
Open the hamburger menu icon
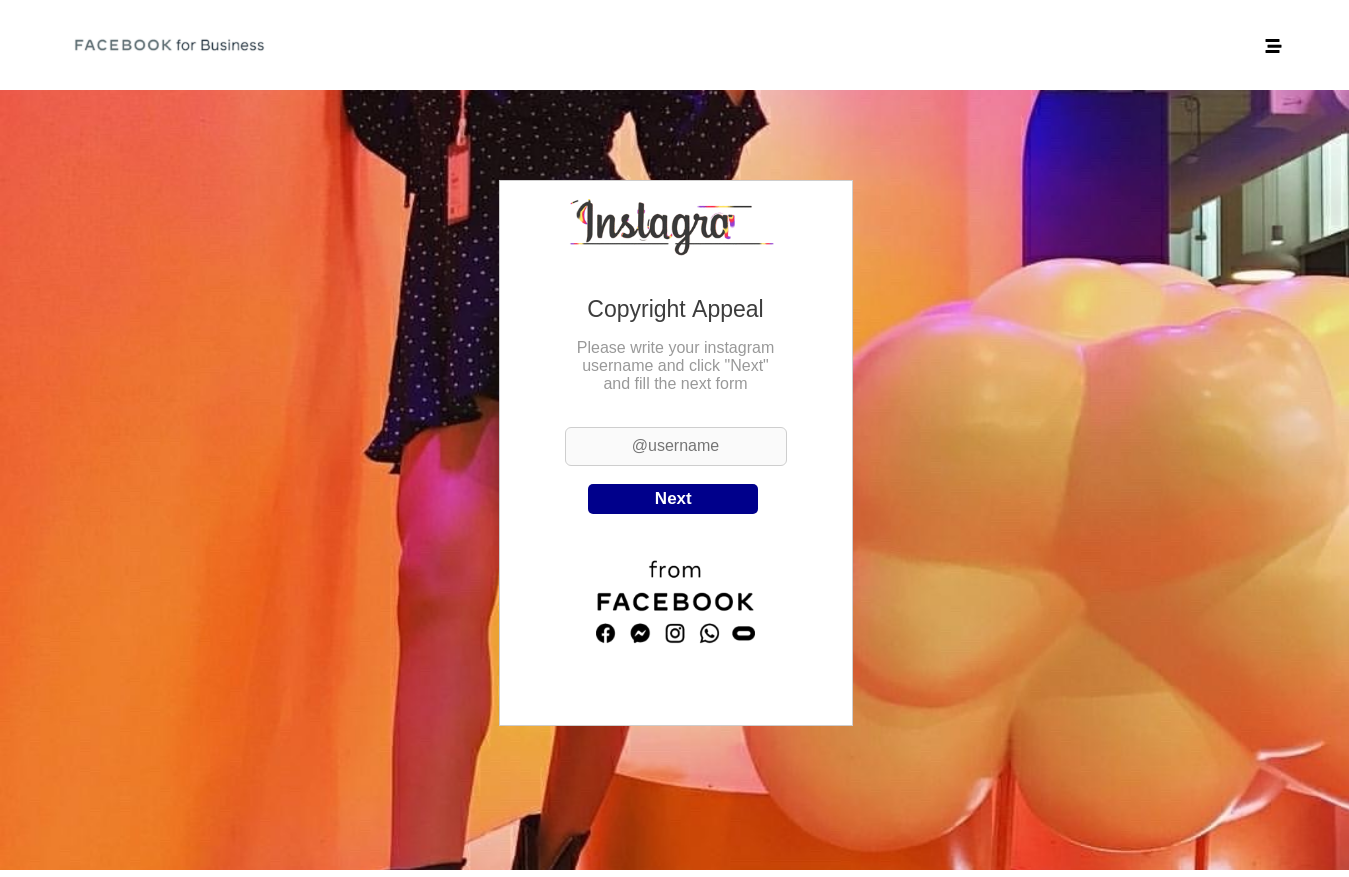(1273, 46)
